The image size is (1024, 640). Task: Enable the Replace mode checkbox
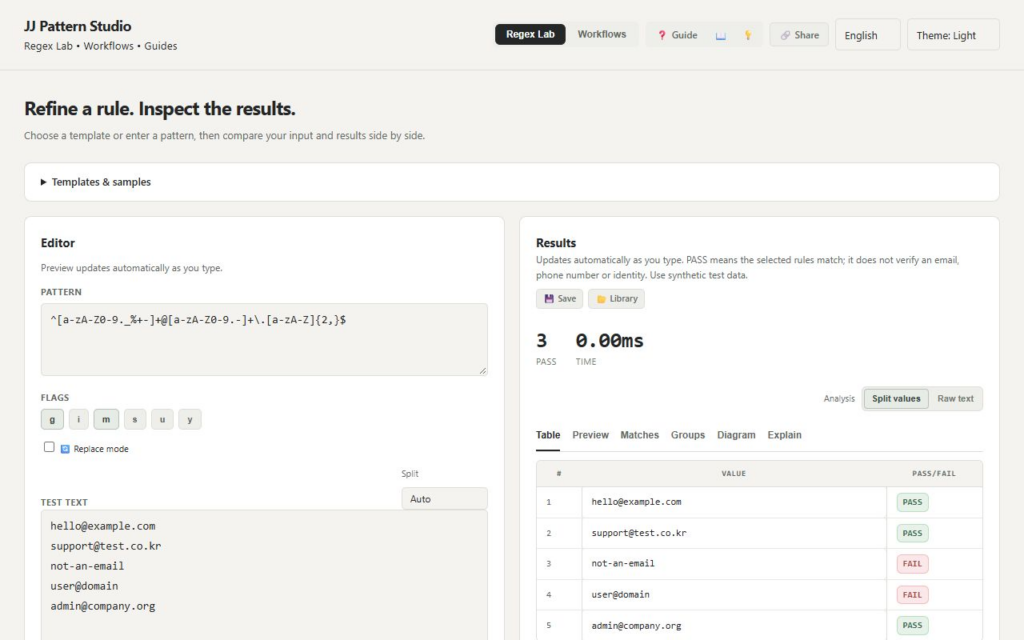click(49, 447)
